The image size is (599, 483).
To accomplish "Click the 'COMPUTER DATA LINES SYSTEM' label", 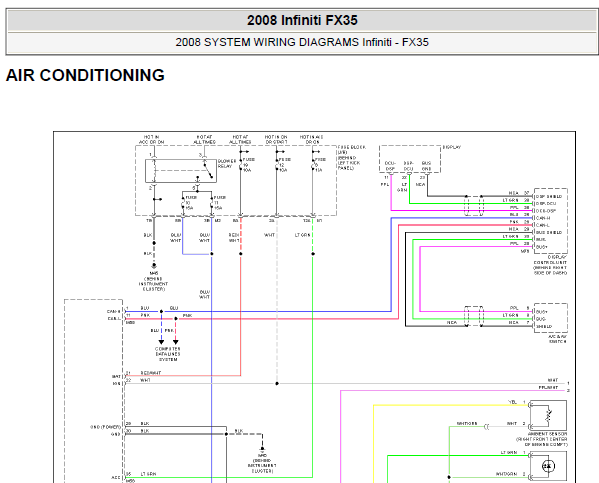I will (168, 354).
